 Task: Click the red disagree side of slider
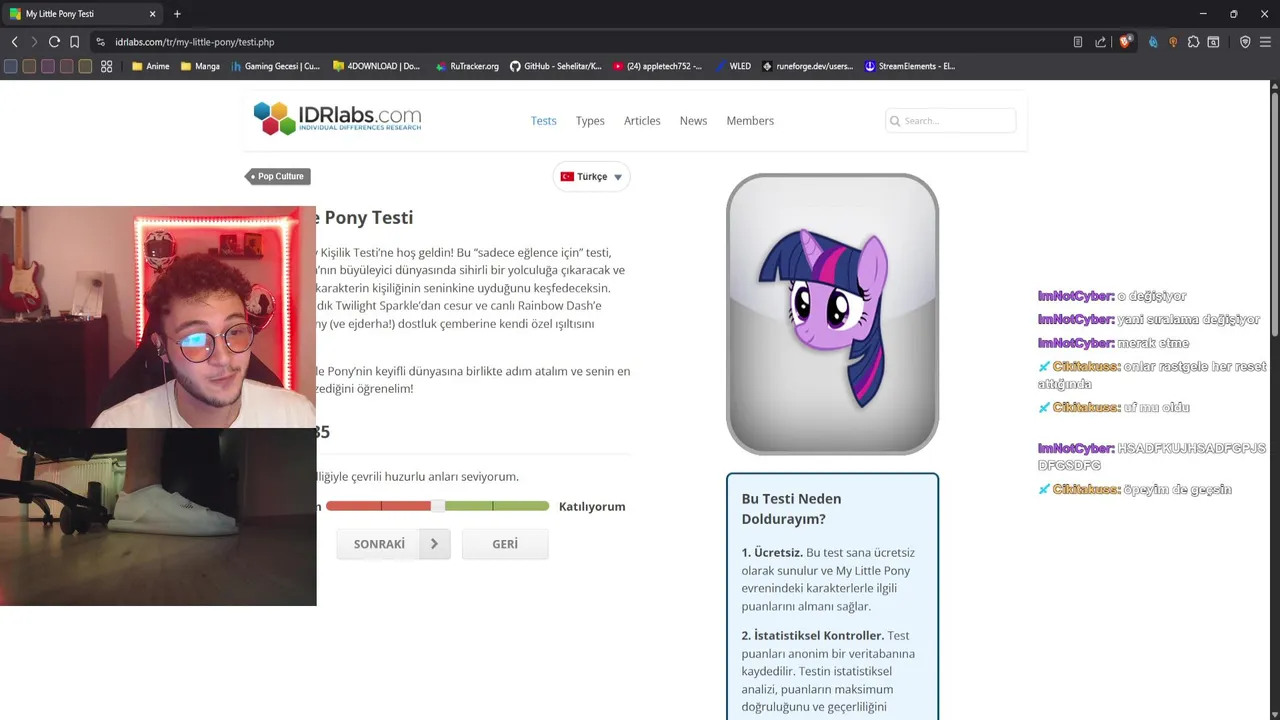coord(378,506)
